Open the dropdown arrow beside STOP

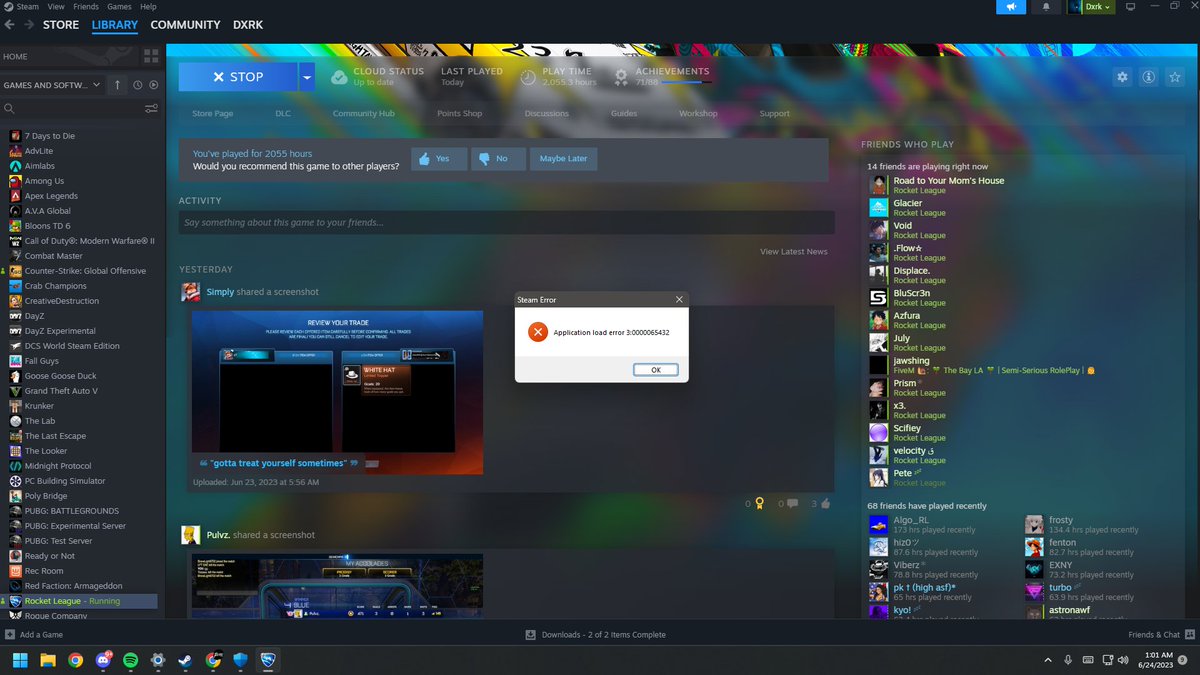[x=307, y=76]
